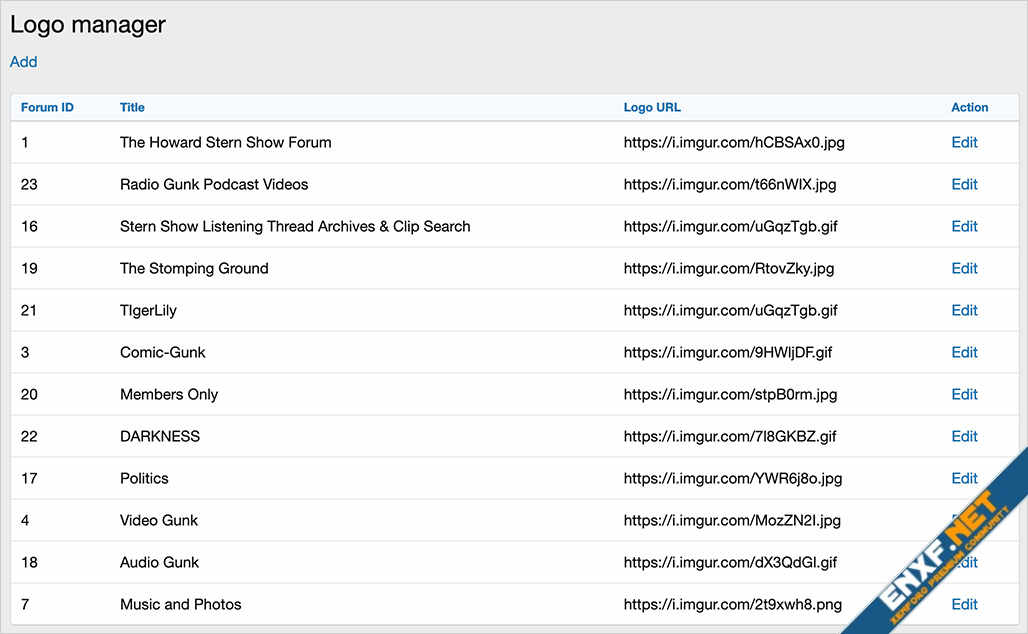Edit the Comic-Gunk row
Viewport: 1028px width, 634px height.
[x=964, y=352]
